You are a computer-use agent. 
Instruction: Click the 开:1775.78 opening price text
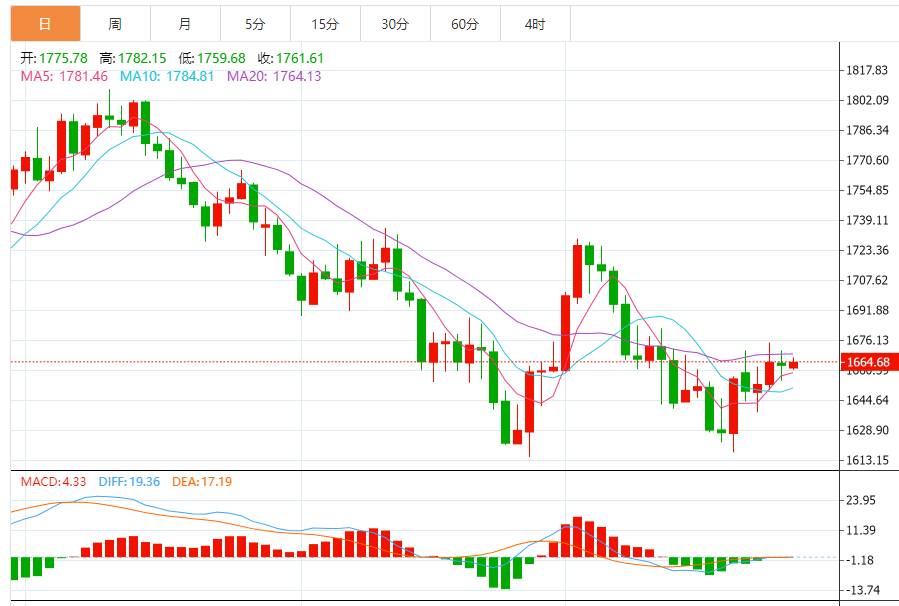[x=54, y=58]
